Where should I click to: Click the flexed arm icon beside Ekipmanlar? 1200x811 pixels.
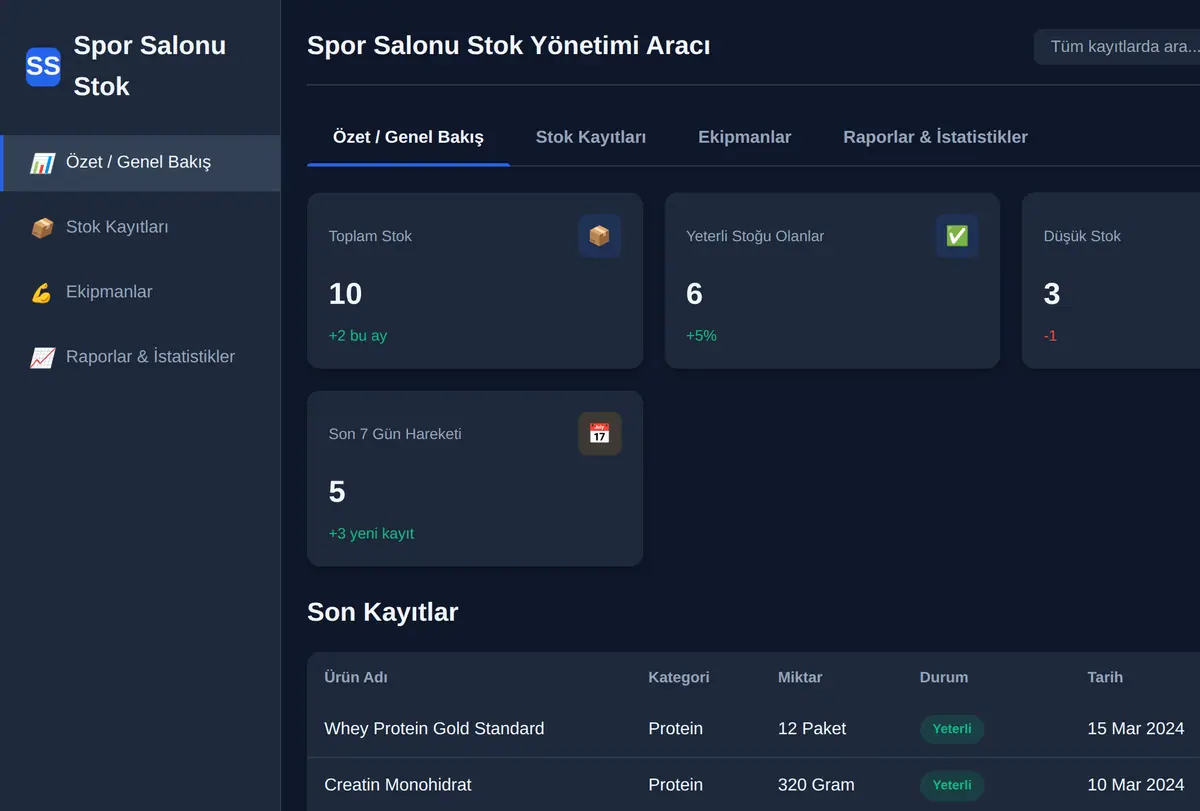point(42,293)
